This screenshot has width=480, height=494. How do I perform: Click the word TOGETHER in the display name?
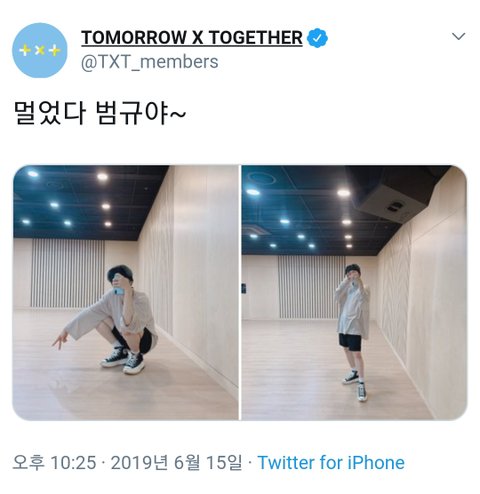(256, 37)
